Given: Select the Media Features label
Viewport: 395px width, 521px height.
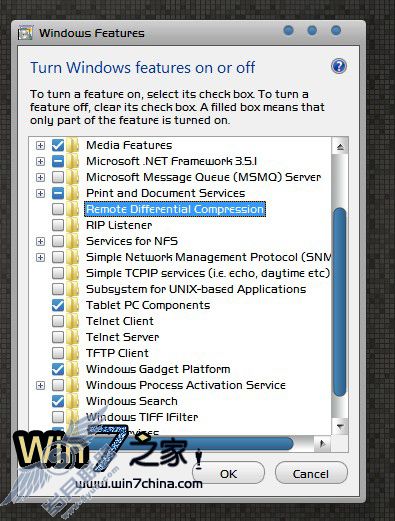Looking at the screenshot, I should pyautogui.click(x=129, y=145).
